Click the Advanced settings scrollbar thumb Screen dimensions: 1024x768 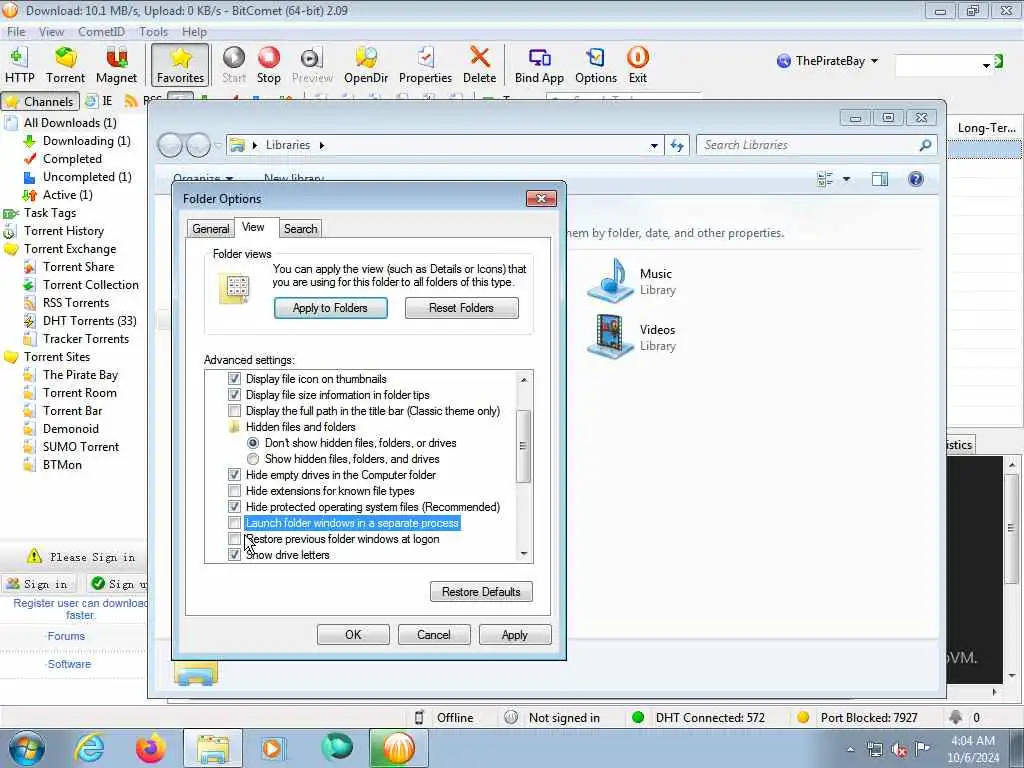click(523, 446)
